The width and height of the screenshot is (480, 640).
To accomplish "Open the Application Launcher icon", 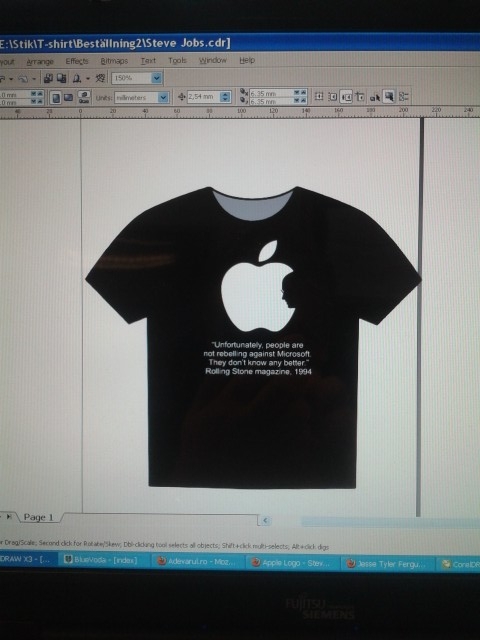I will [x=77, y=78].
